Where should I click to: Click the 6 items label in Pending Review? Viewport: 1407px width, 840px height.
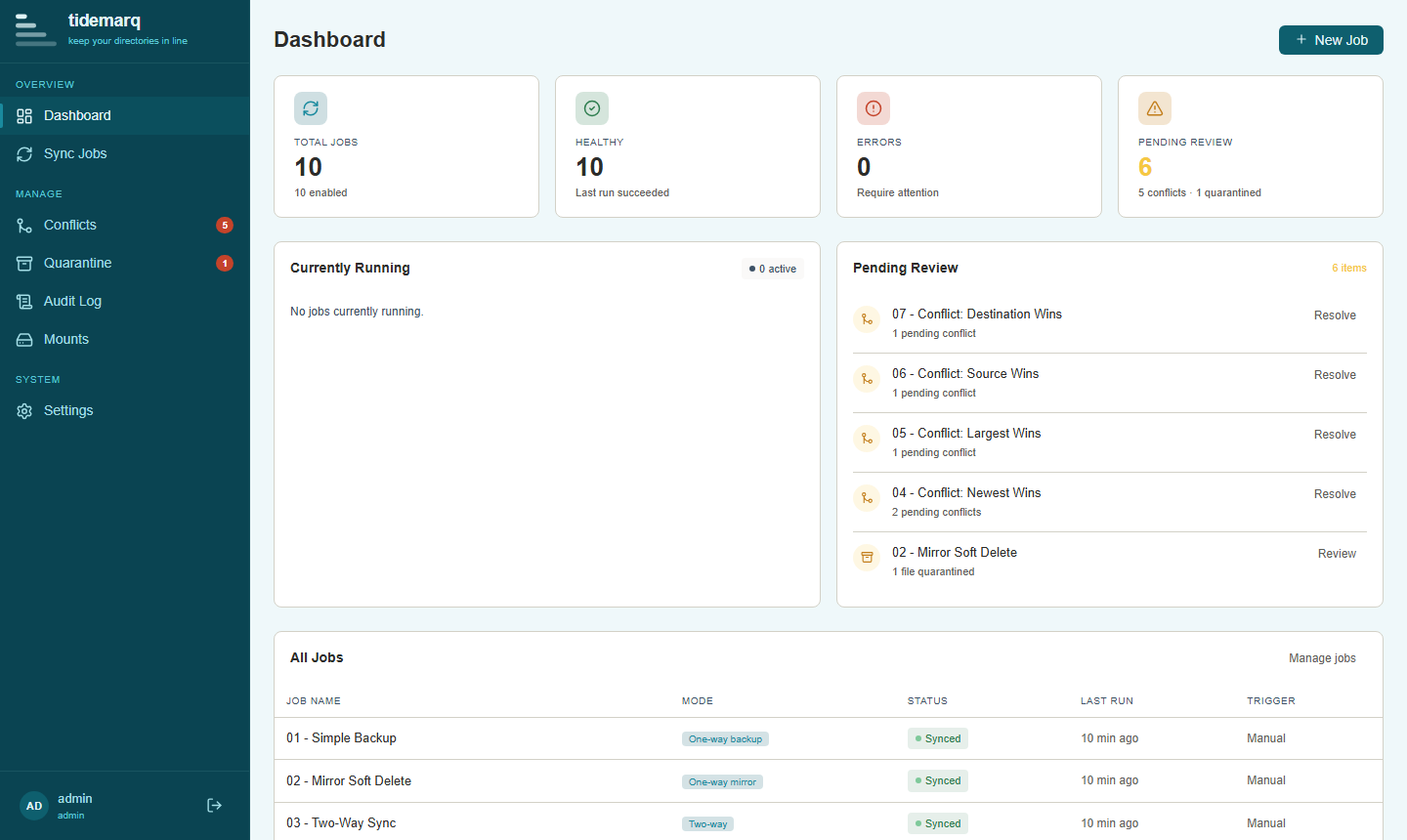click(x=1349, y=268)
